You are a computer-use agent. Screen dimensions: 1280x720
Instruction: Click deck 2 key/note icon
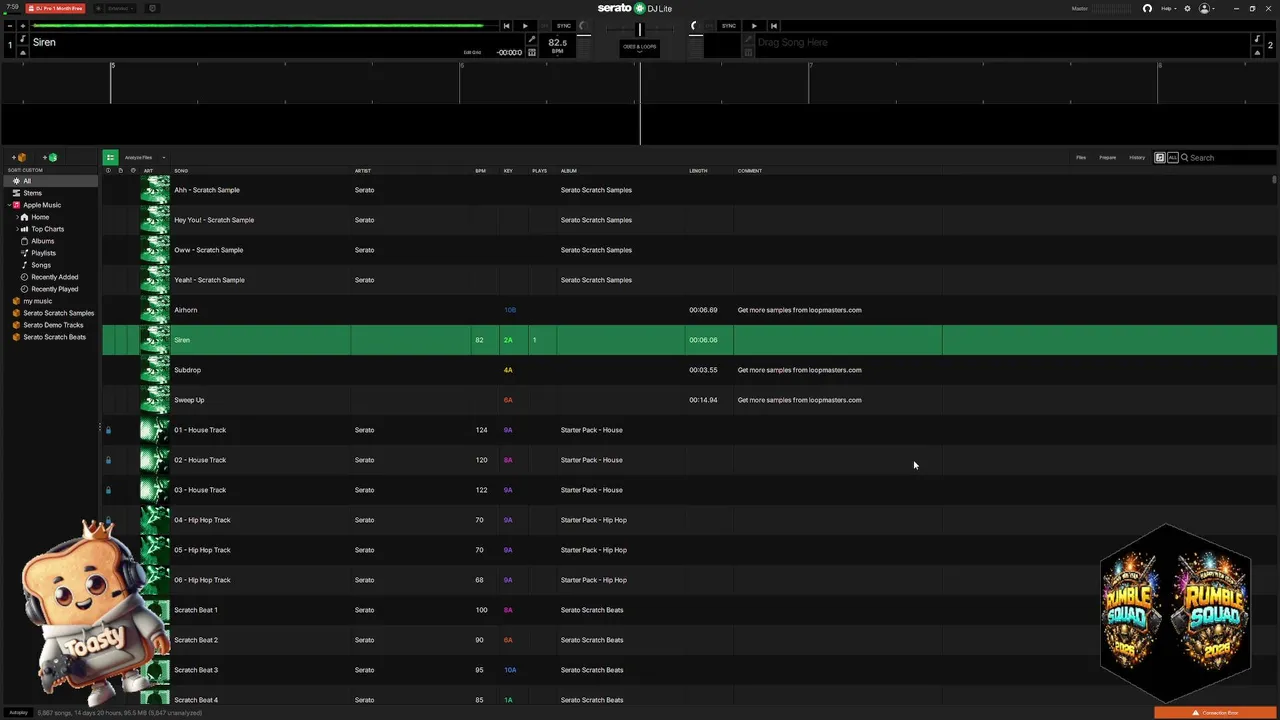[1257, 40]
